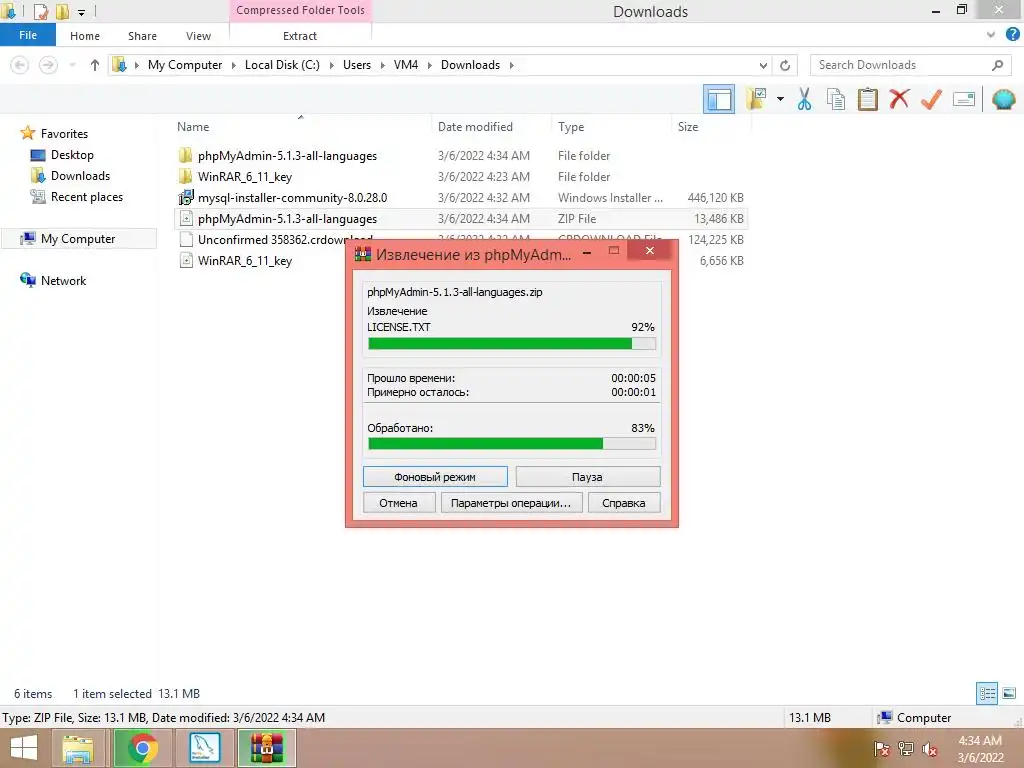Click the Обработано total progress bar
Screen dimensions: 1024x768
point(511,444)
